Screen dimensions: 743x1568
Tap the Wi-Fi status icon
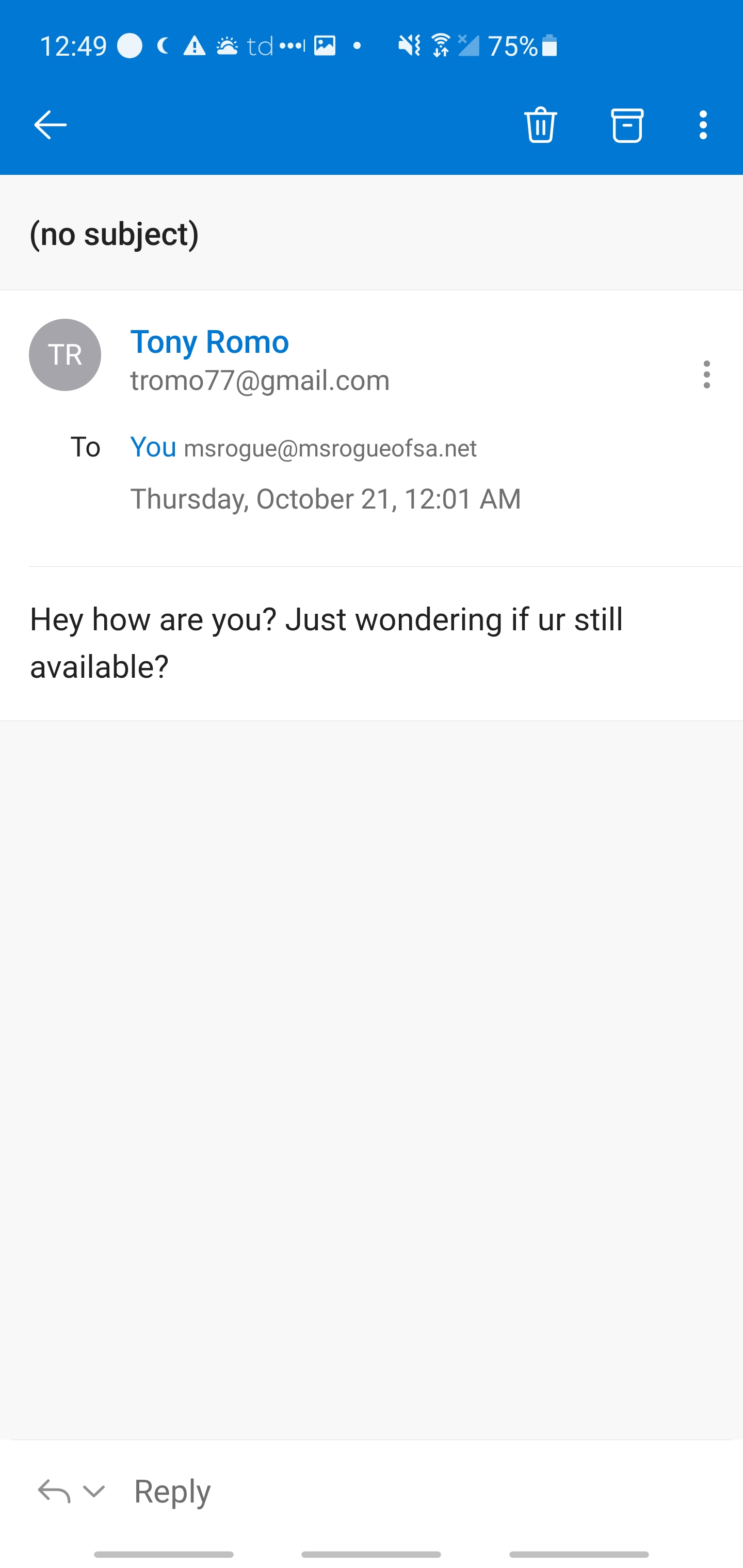[440, 46]
